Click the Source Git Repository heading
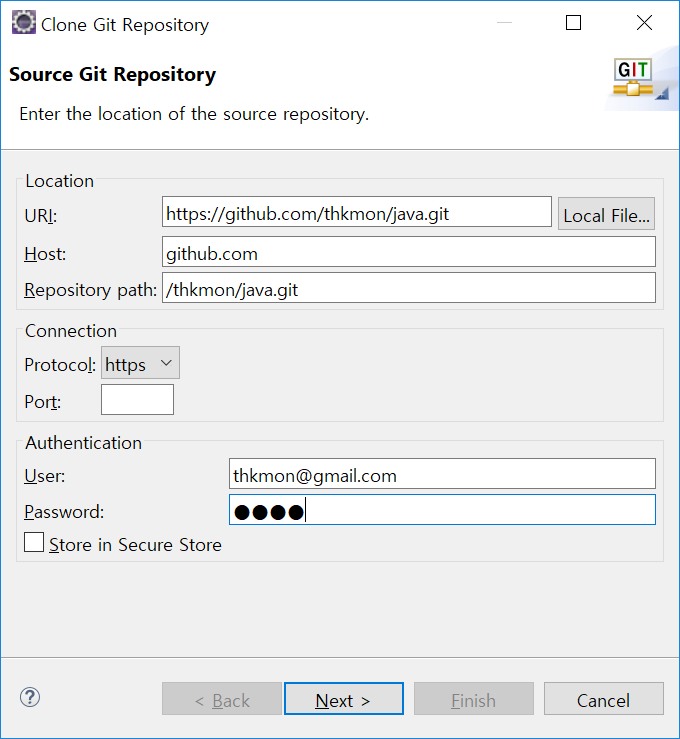The height and width of the screenshot is (739, 680). (112, 75)
